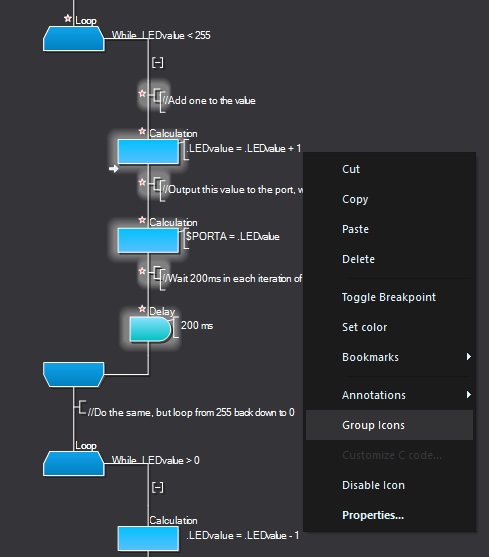Open the Bookmarks submenu arrow
The image size is (489, 557).
pos(469,357)
